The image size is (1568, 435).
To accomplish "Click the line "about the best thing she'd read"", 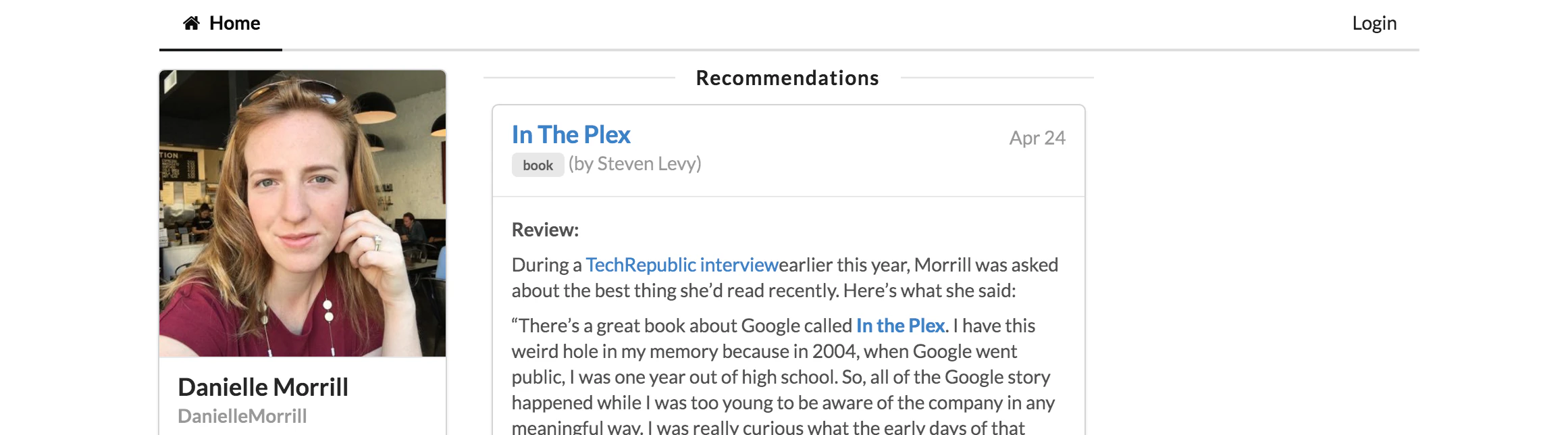I will 763,290.
